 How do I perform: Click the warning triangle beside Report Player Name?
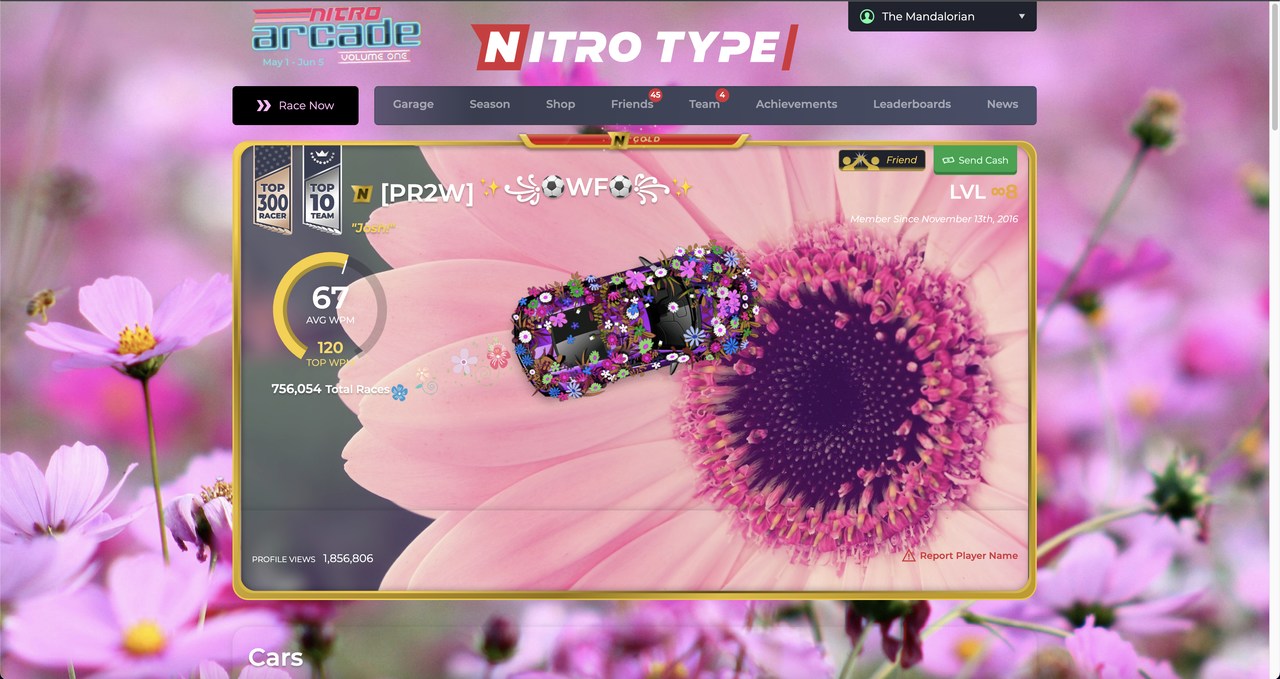[x=908, y=556]
